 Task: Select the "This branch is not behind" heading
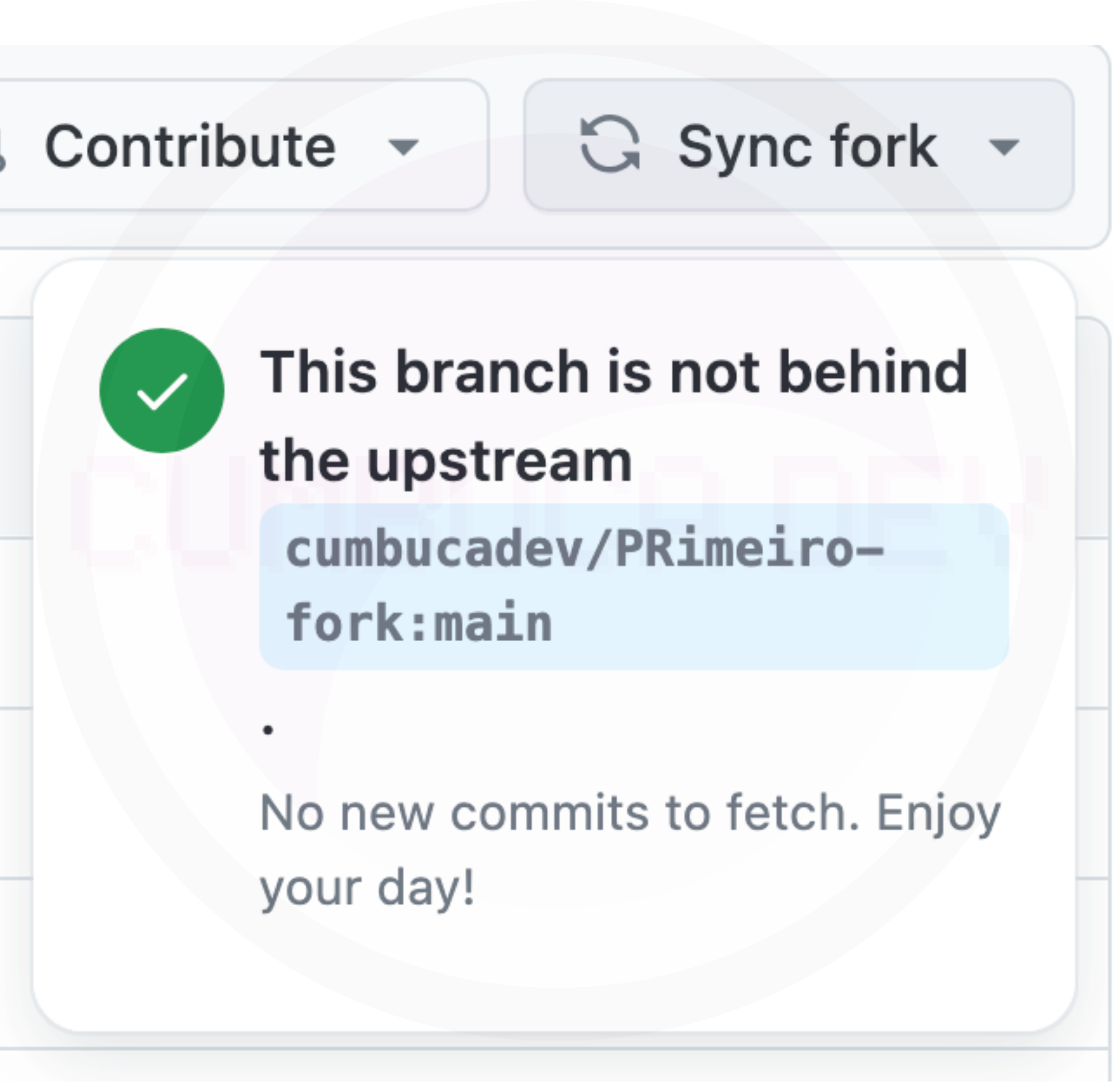pos(613,372)
